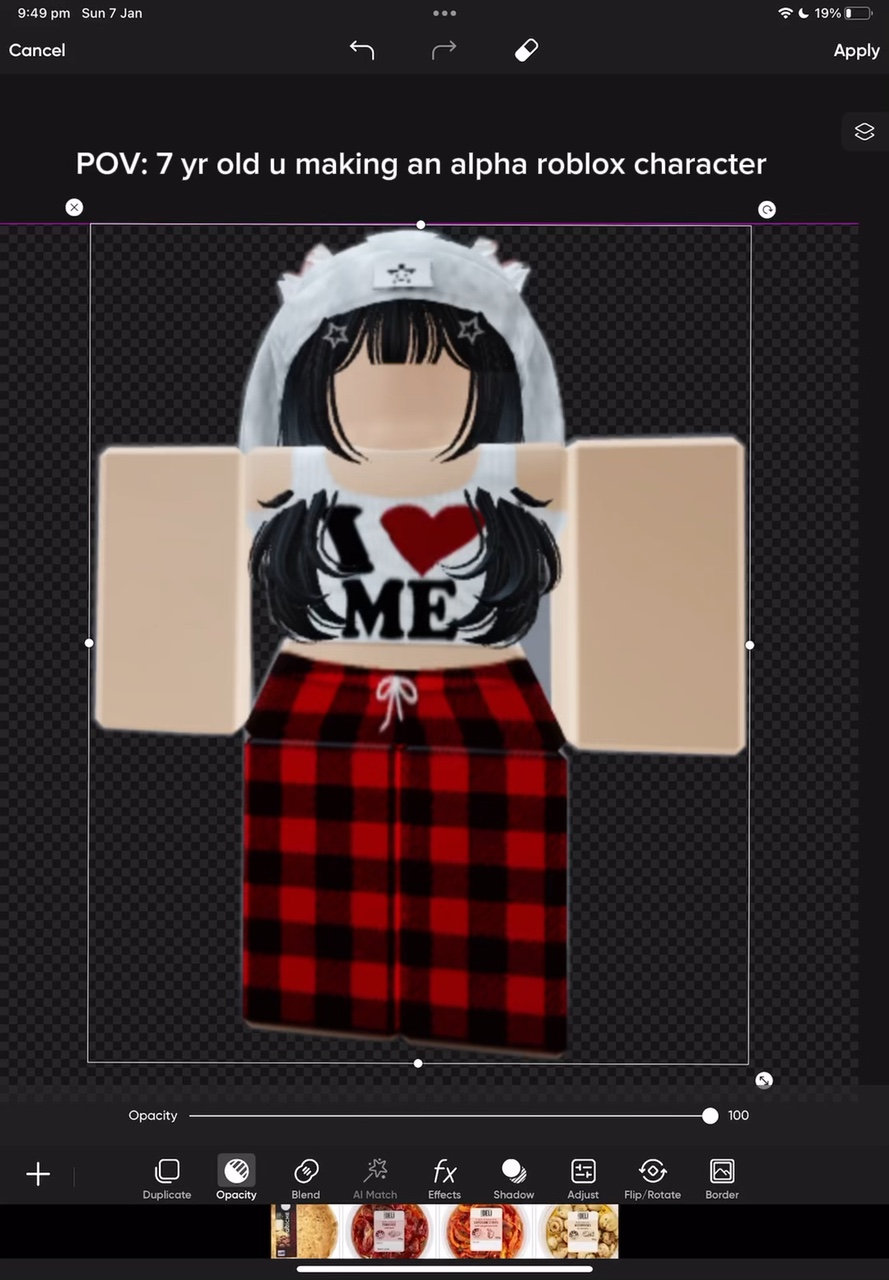Open the Blend tool
The image size is (889, 1280).
306,1178
